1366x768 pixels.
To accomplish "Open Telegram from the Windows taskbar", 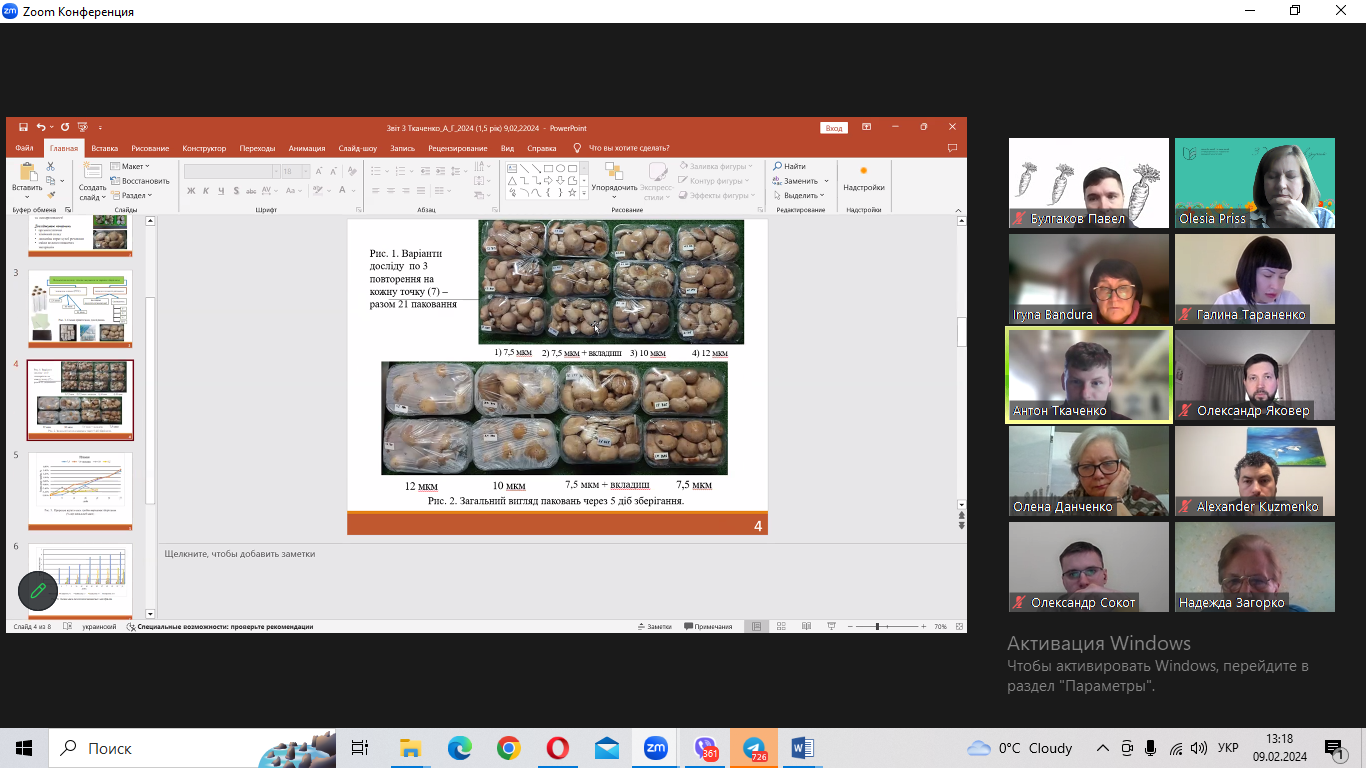I will 753,748.
